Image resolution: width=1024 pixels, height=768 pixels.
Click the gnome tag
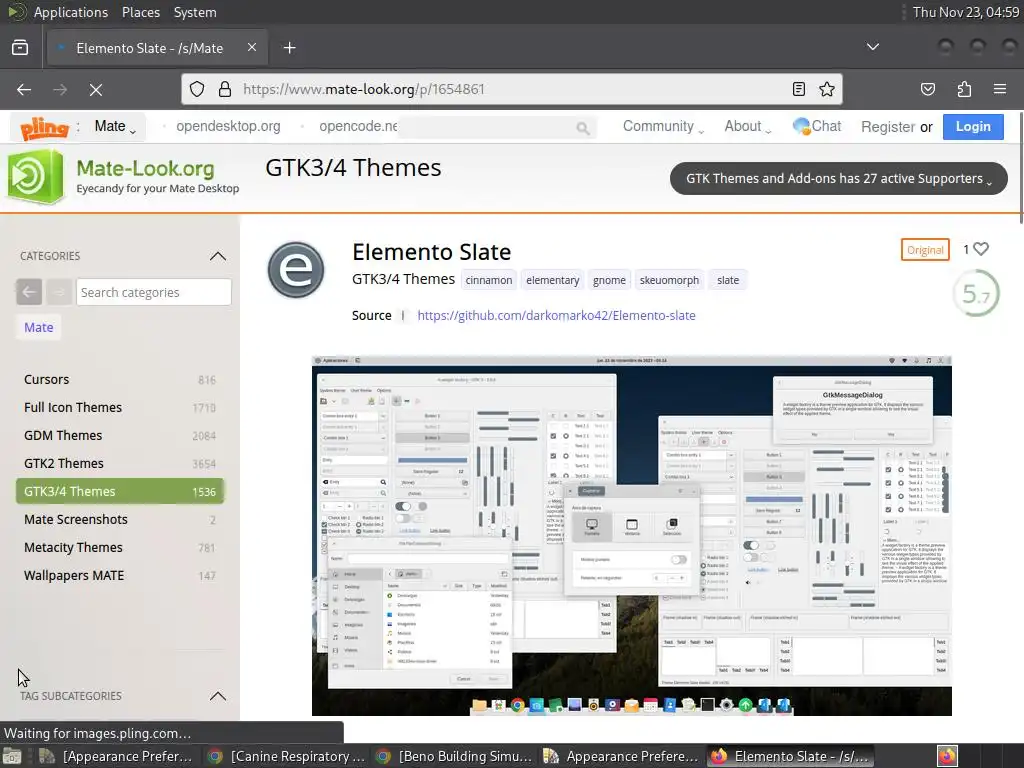pos(609,280)
